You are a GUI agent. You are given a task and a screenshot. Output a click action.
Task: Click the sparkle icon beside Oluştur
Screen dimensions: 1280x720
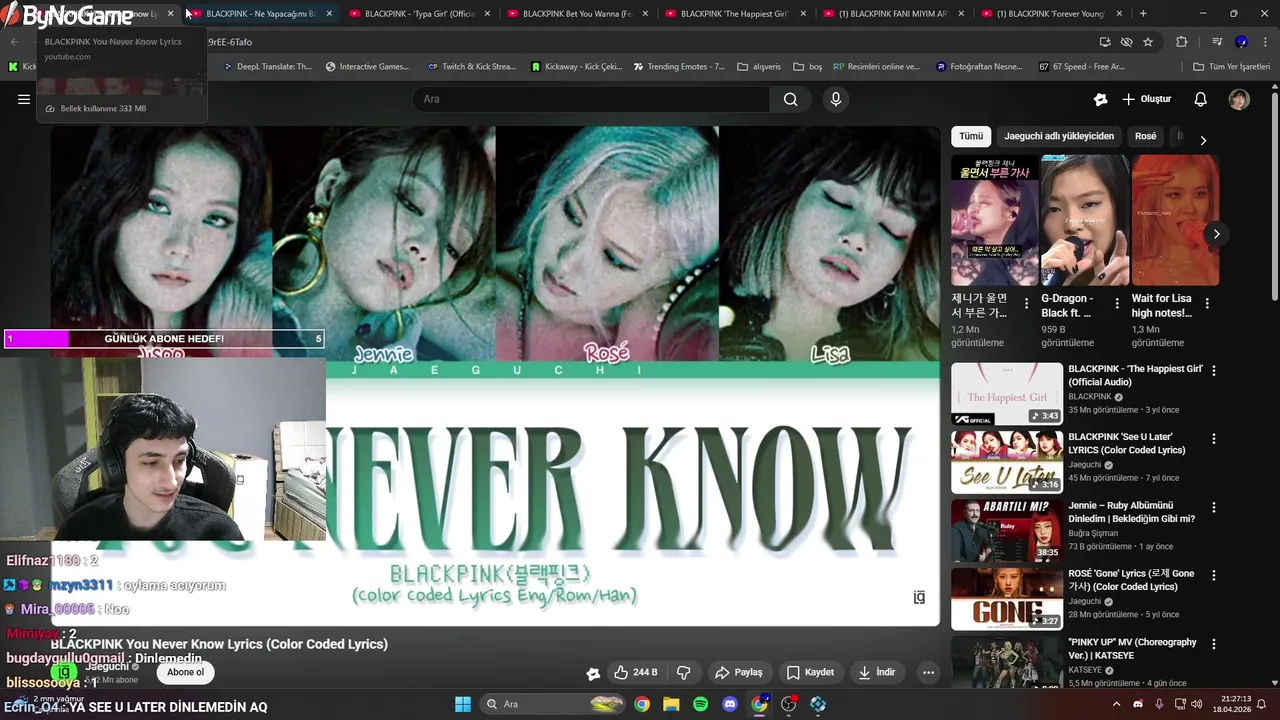[1100, 99]
